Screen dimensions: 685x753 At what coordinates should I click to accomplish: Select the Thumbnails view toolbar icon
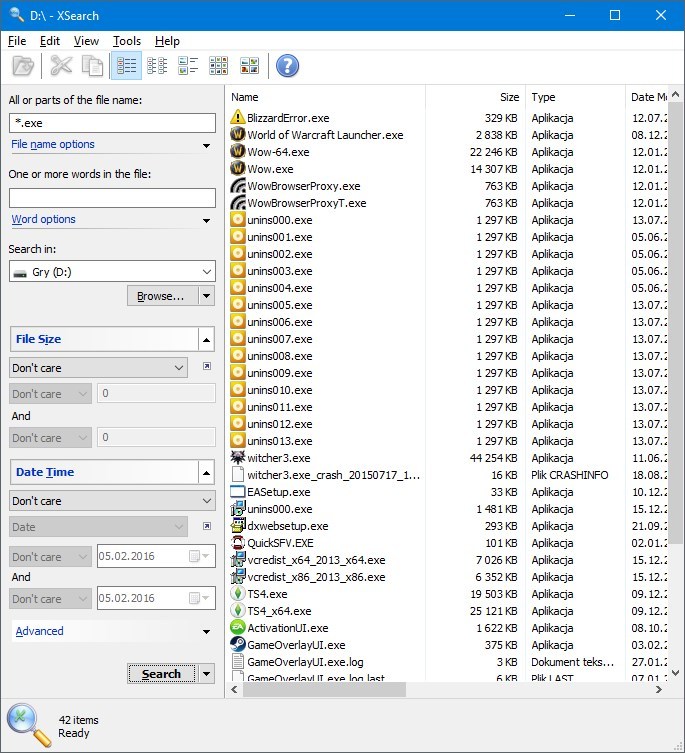pyautogui.click(x=249, y=66)
